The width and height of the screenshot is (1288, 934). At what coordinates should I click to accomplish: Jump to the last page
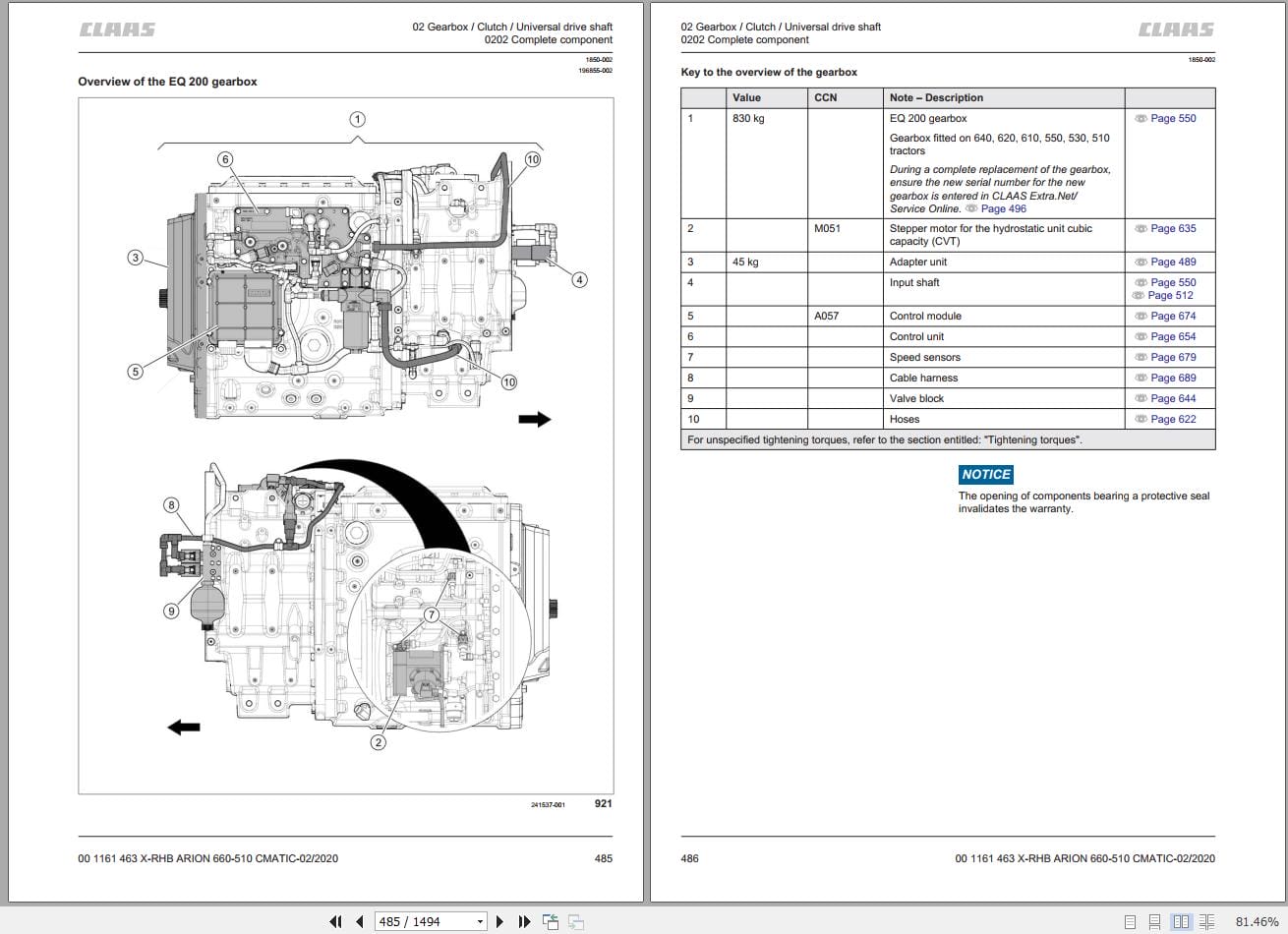[524, 921]
